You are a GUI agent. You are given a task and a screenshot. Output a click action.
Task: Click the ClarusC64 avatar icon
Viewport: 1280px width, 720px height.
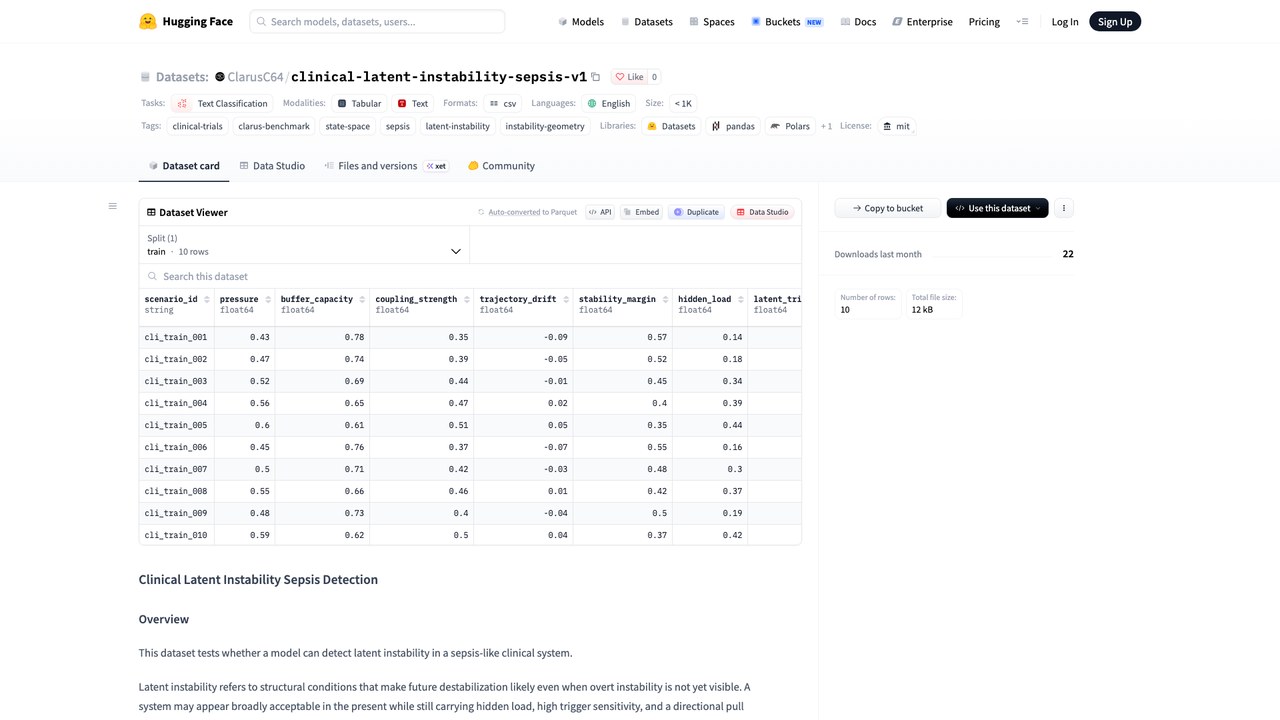click(220, 77)
